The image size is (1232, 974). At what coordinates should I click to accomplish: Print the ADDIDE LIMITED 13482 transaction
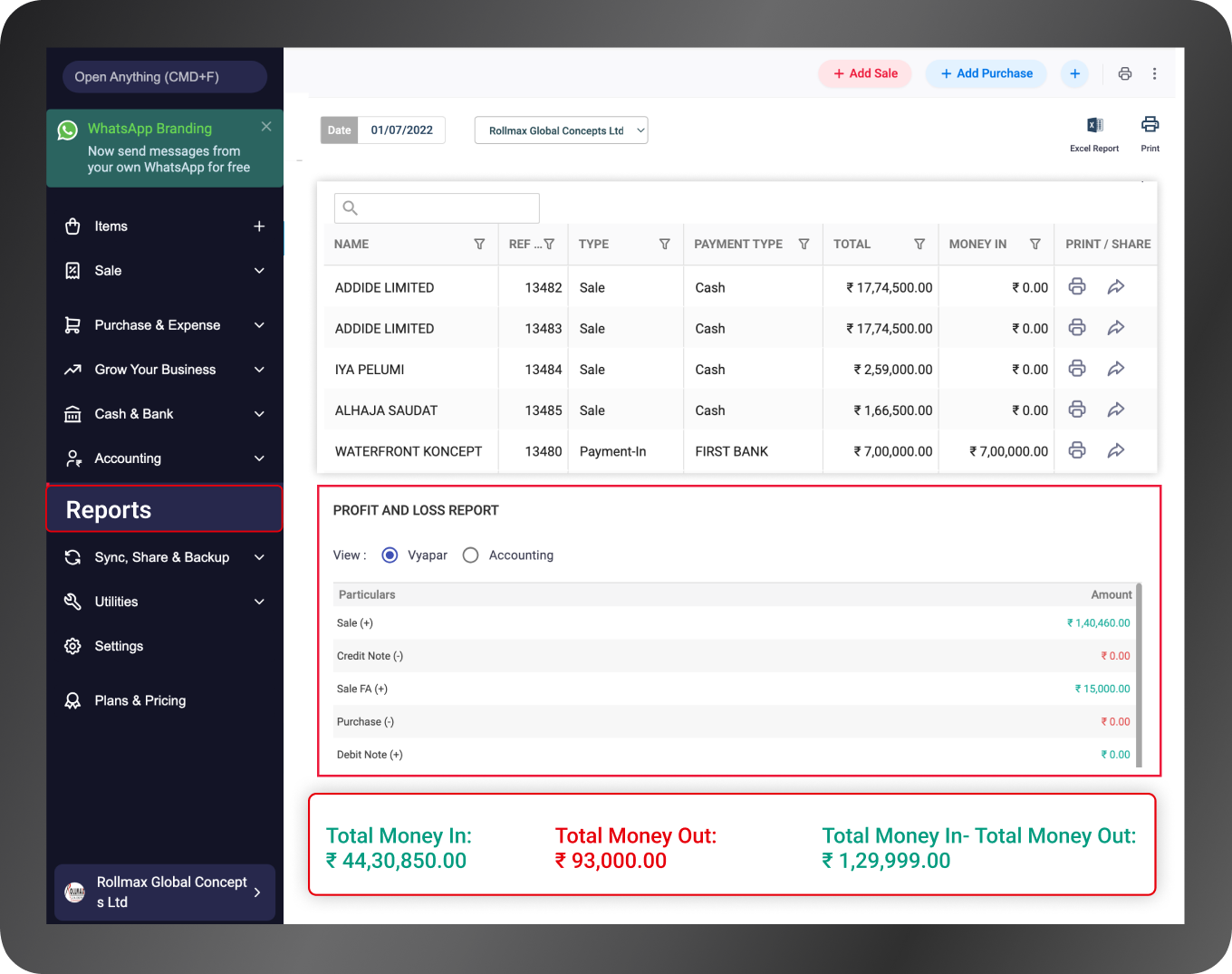[x=1077, y=286]
